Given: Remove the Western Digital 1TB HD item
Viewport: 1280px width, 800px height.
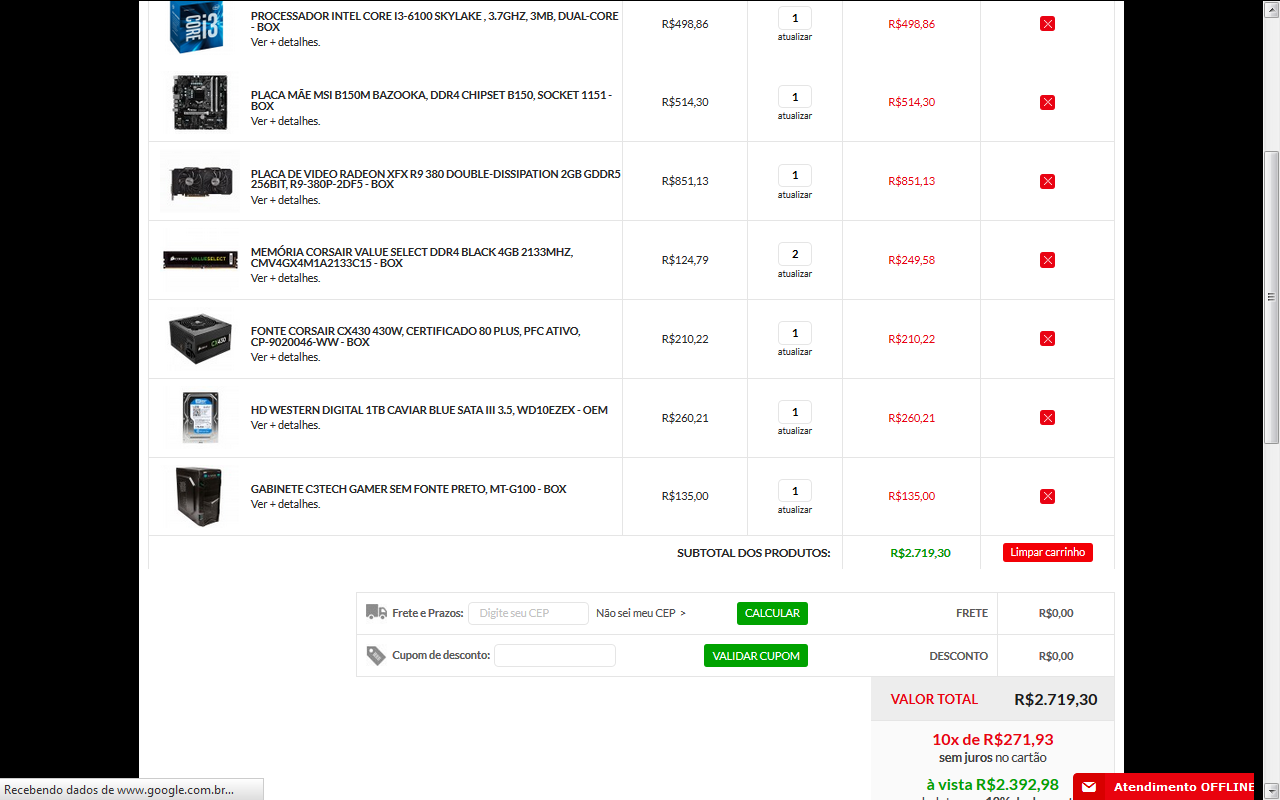Looking at the screenshot, I should 1047,417.
